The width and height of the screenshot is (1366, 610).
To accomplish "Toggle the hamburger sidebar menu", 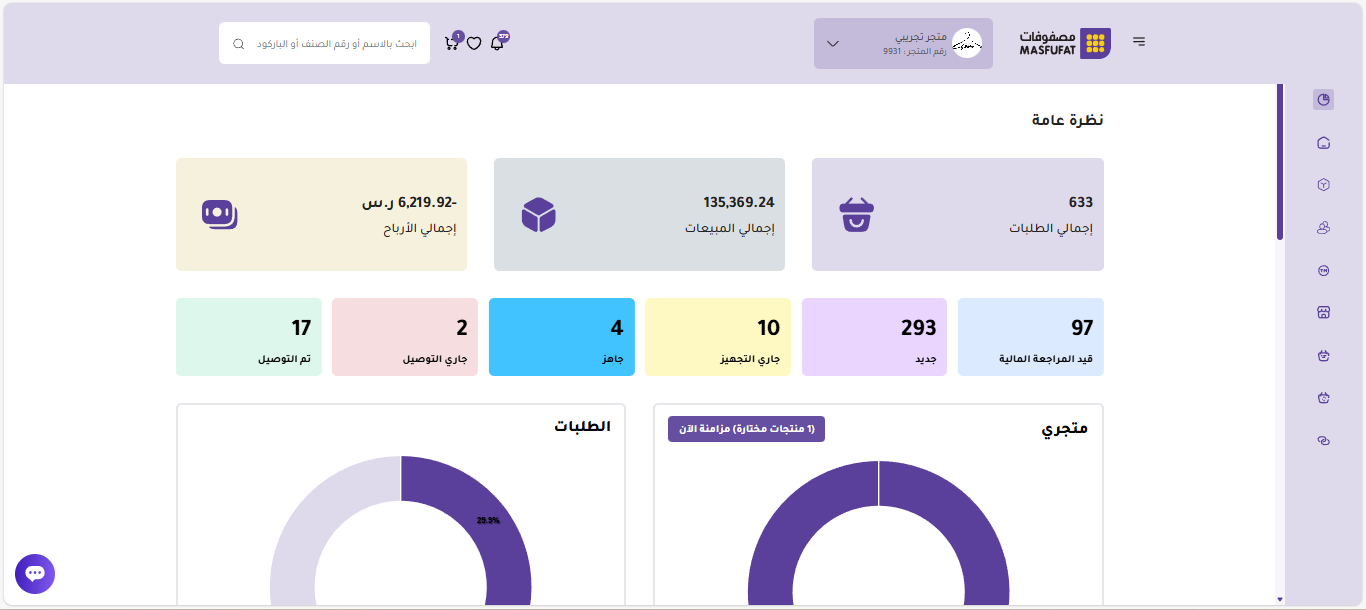I will tap(1139, 42).
